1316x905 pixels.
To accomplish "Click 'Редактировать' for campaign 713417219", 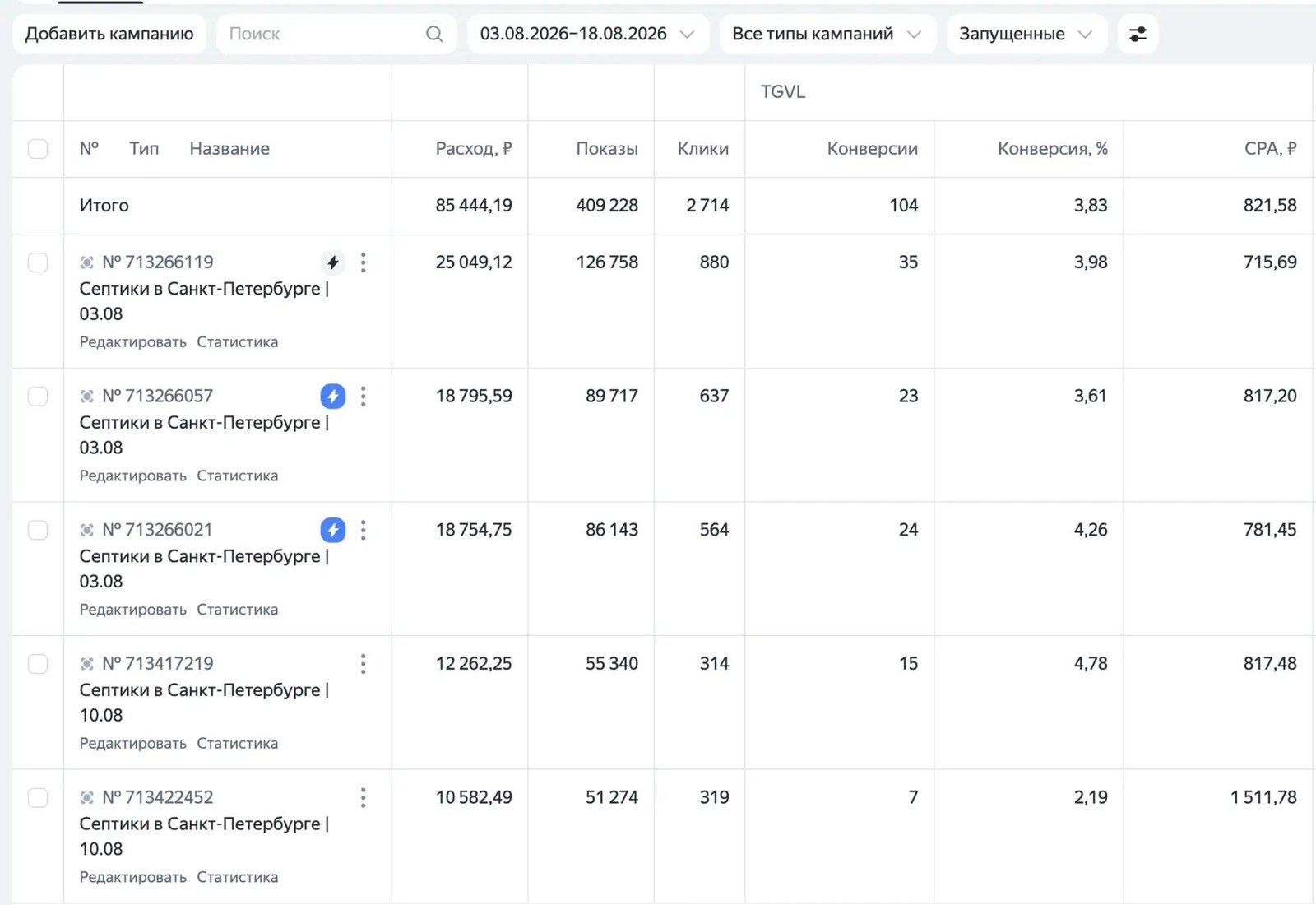I will click(x=133, y=744).
